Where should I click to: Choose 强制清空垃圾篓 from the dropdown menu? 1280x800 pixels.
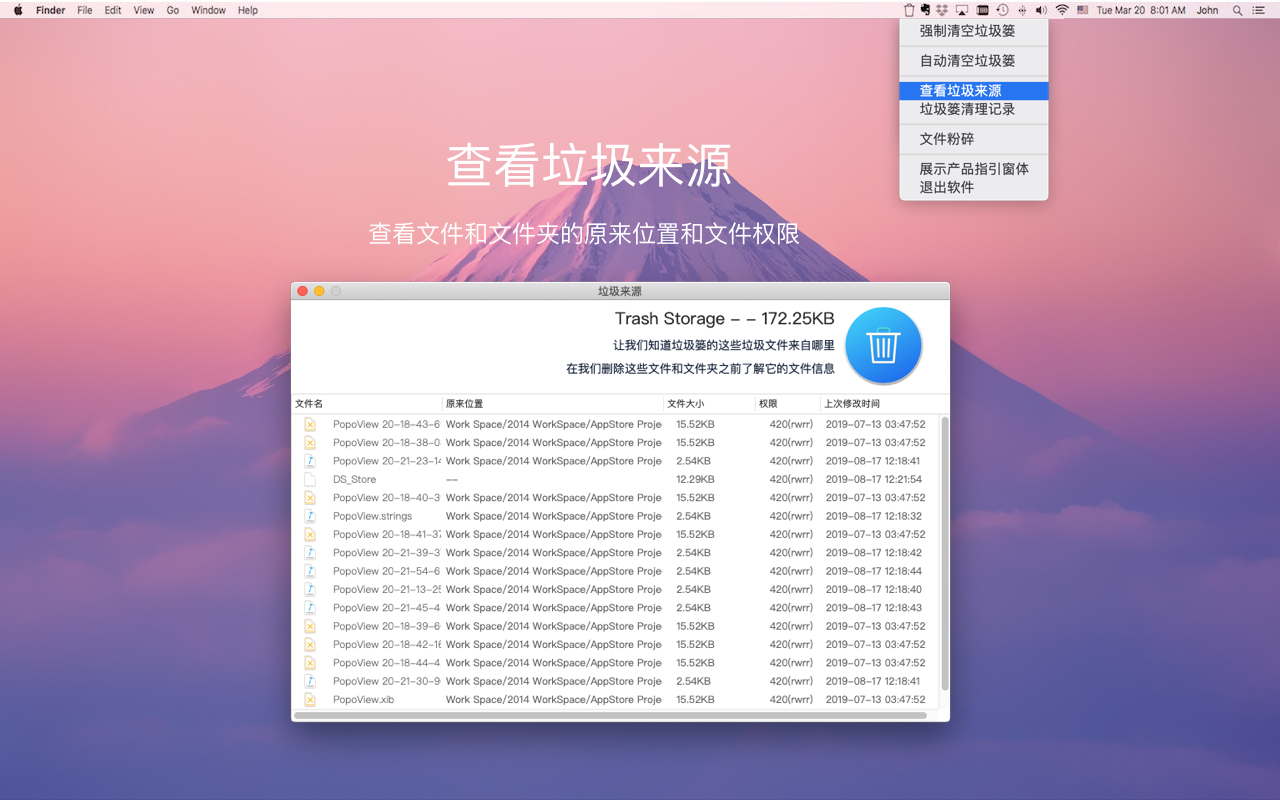click(x=974, y=31)
